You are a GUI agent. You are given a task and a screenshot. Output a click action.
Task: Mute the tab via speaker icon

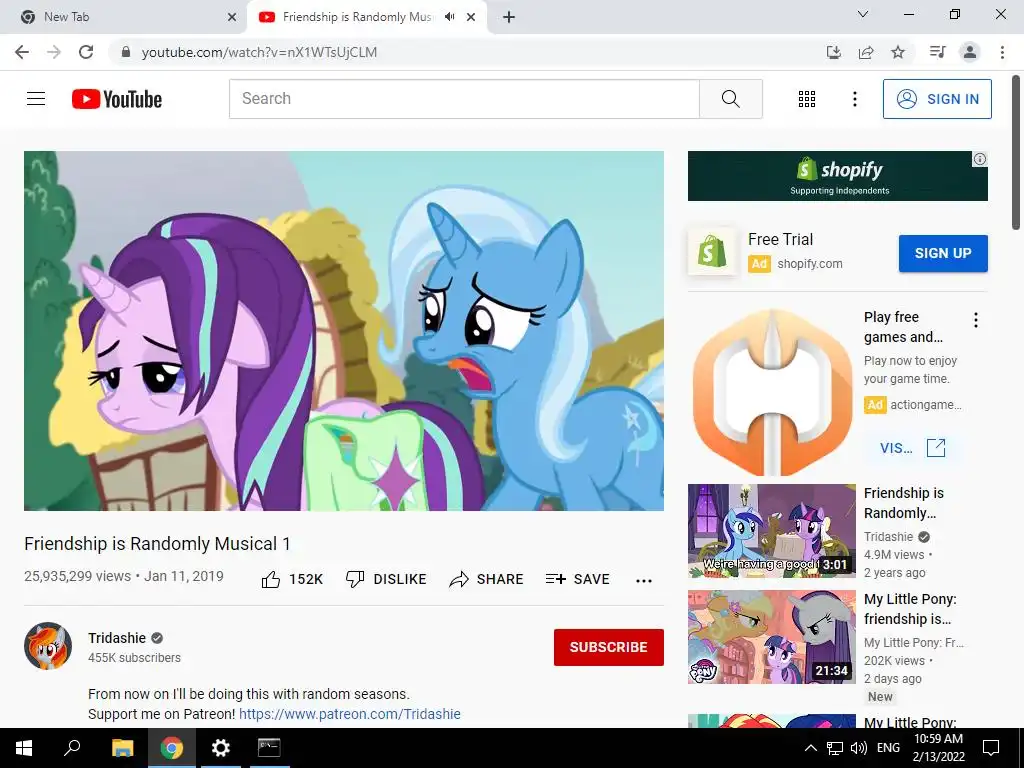click(449, 17)
